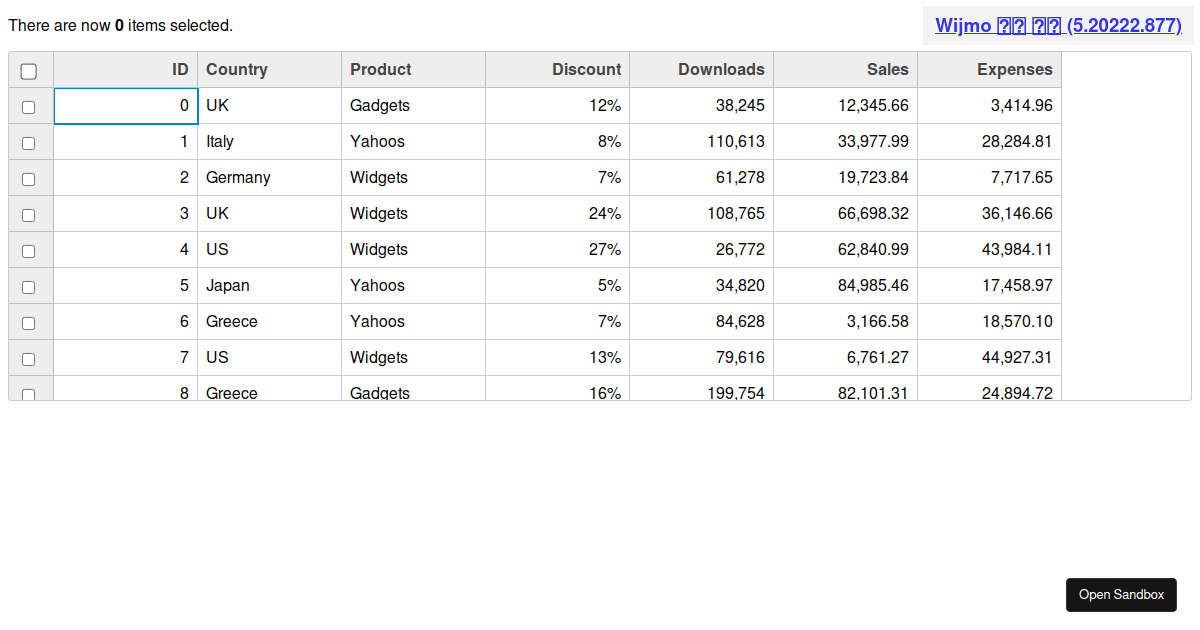Image resolution: width=1200 pixels, height=630 pixels.
Task: Mark the checkbox for row ID 7
Action: click(29, 359)
